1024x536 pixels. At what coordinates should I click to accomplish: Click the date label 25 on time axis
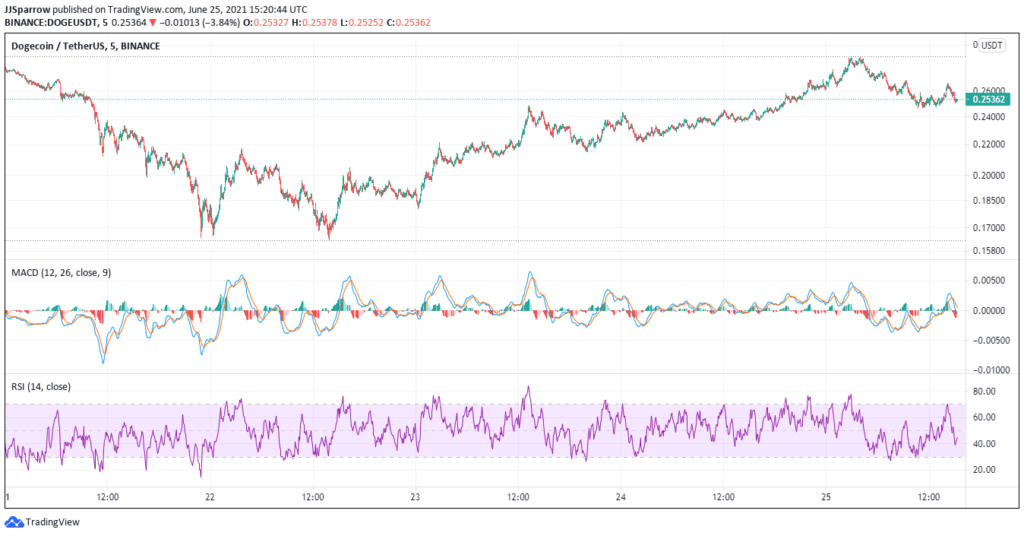(x=826, y=496)
